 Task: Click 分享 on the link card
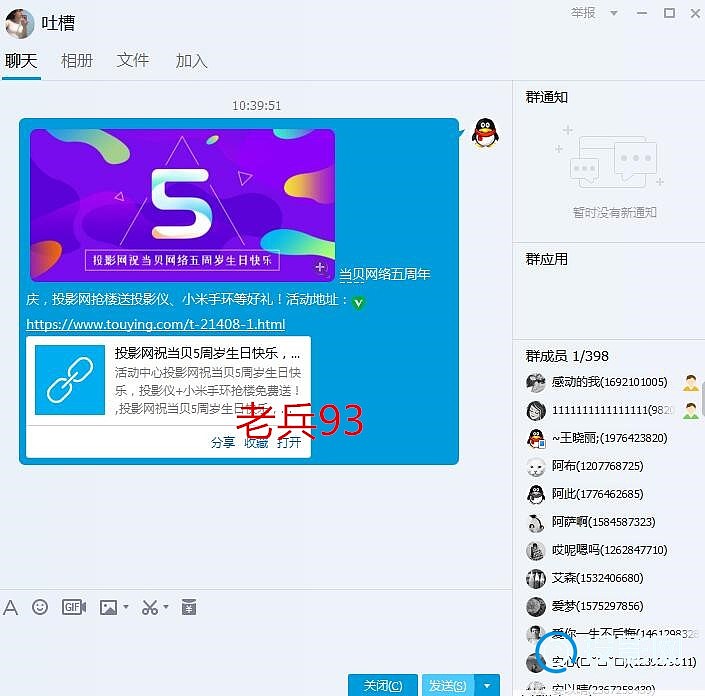click(x=223, y=442)
